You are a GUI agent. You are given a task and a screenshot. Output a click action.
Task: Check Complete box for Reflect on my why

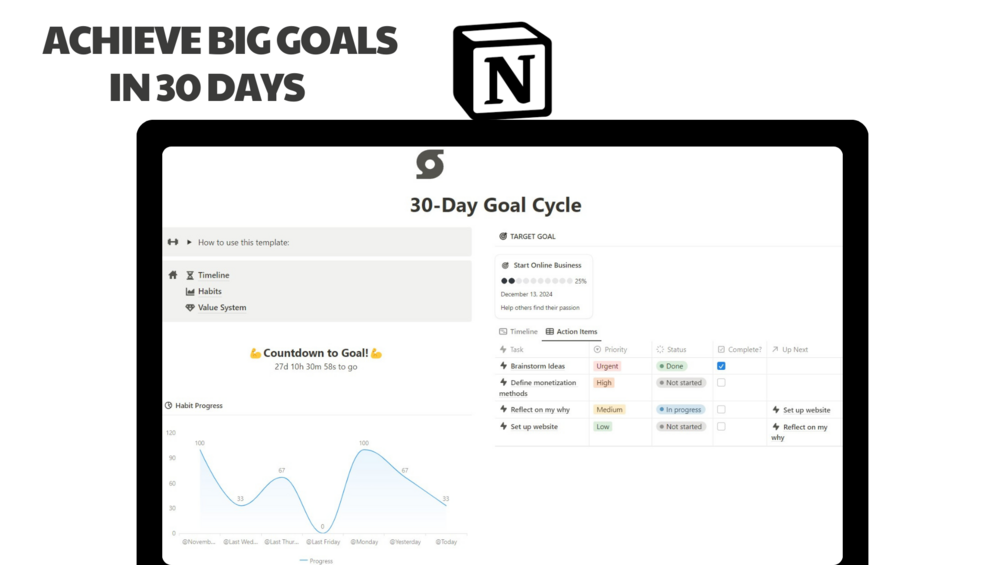pyautogui.click(x=721, y=409)
